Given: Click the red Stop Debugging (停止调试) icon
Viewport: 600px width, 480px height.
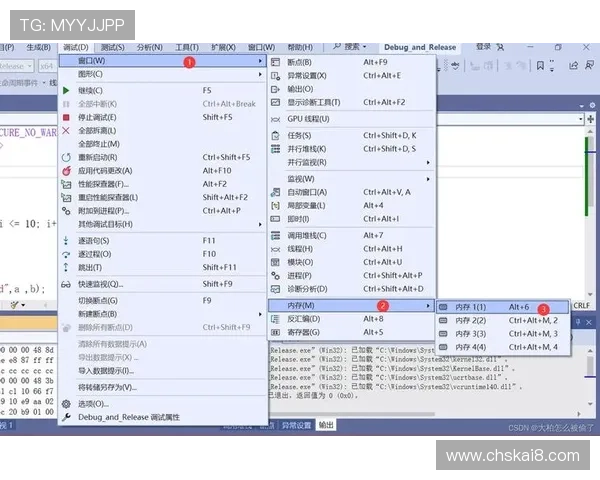Looking at the screenshot, I should point(66,117).
